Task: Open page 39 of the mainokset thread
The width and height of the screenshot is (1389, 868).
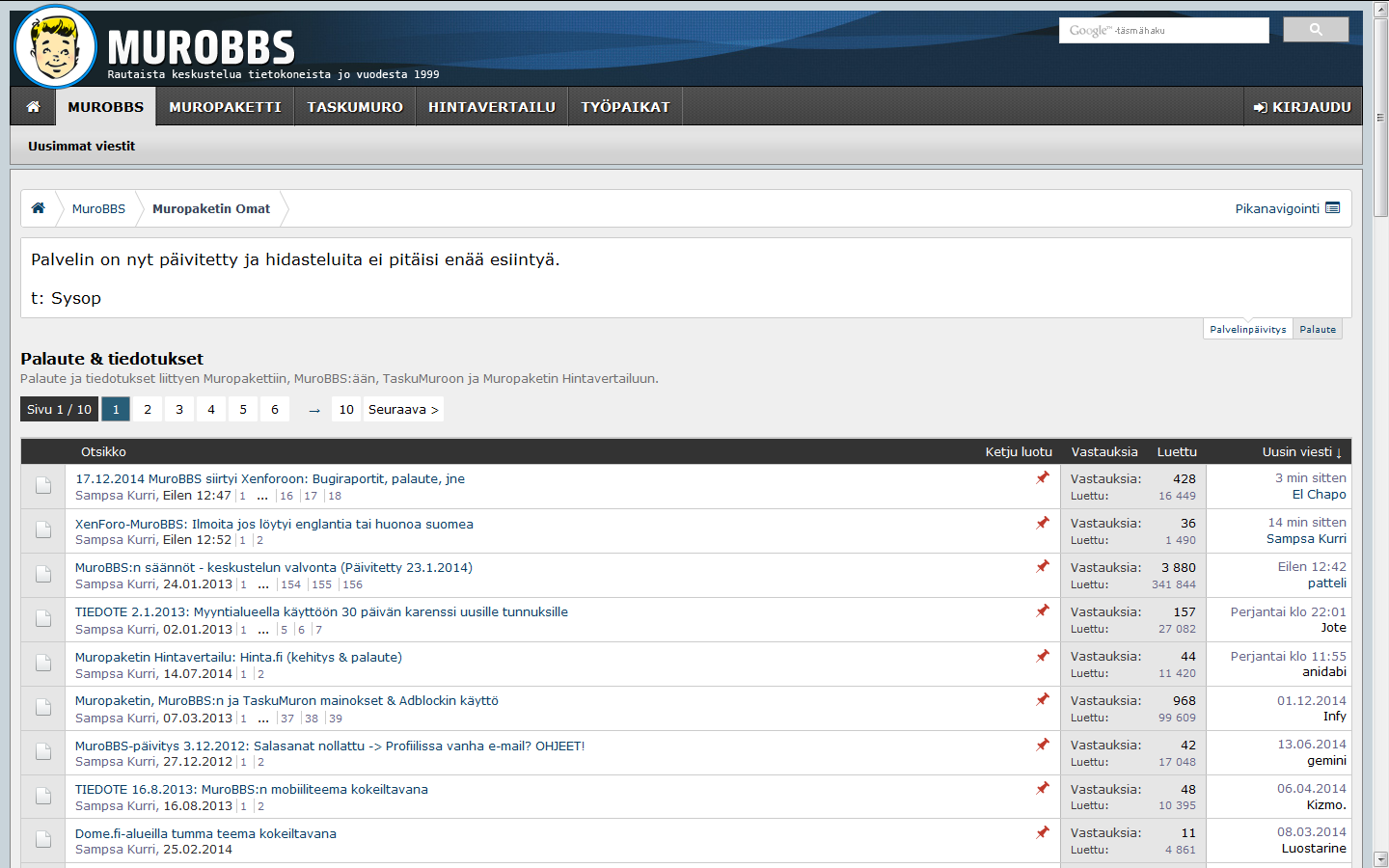Action: pos(335,719)
